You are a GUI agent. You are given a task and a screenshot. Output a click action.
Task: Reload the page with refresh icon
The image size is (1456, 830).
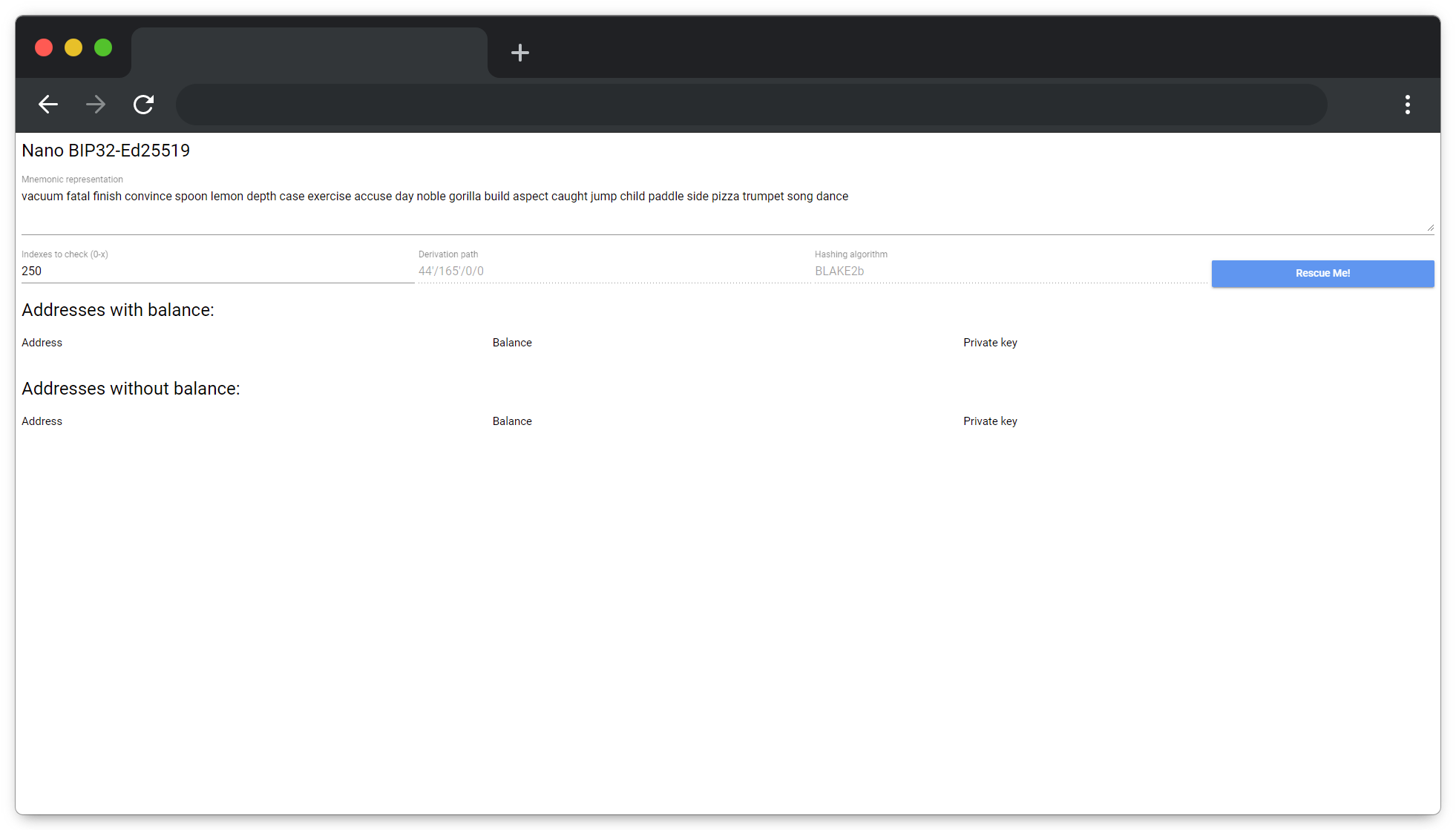pos(143,105)
